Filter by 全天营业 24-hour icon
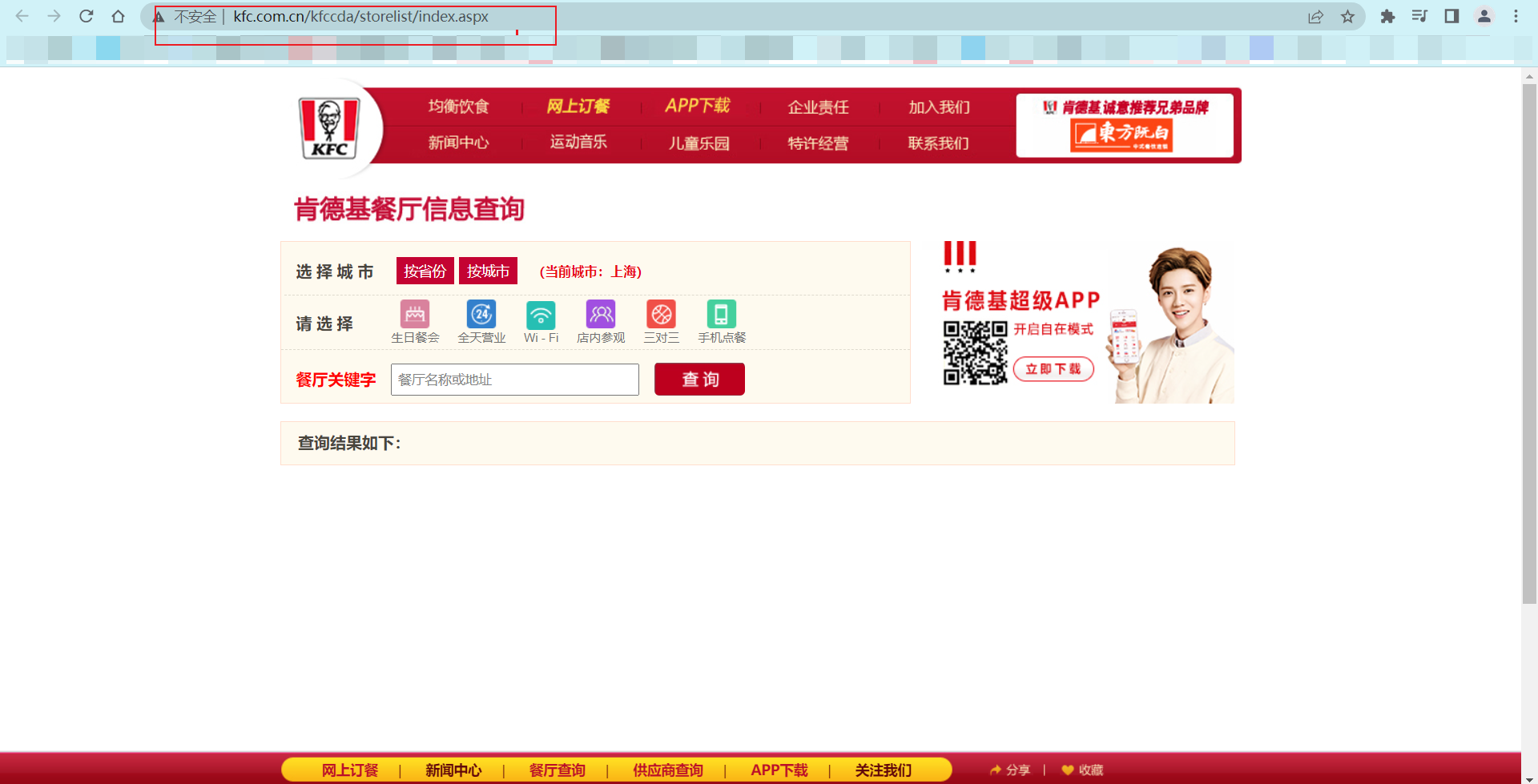Image resolution: width=1538 pixels, height=784 pixels. [x=481, y=314]
